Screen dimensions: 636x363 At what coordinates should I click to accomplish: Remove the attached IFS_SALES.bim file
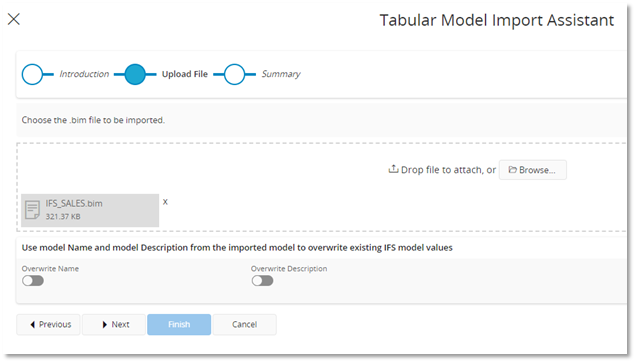coord(165,202)
